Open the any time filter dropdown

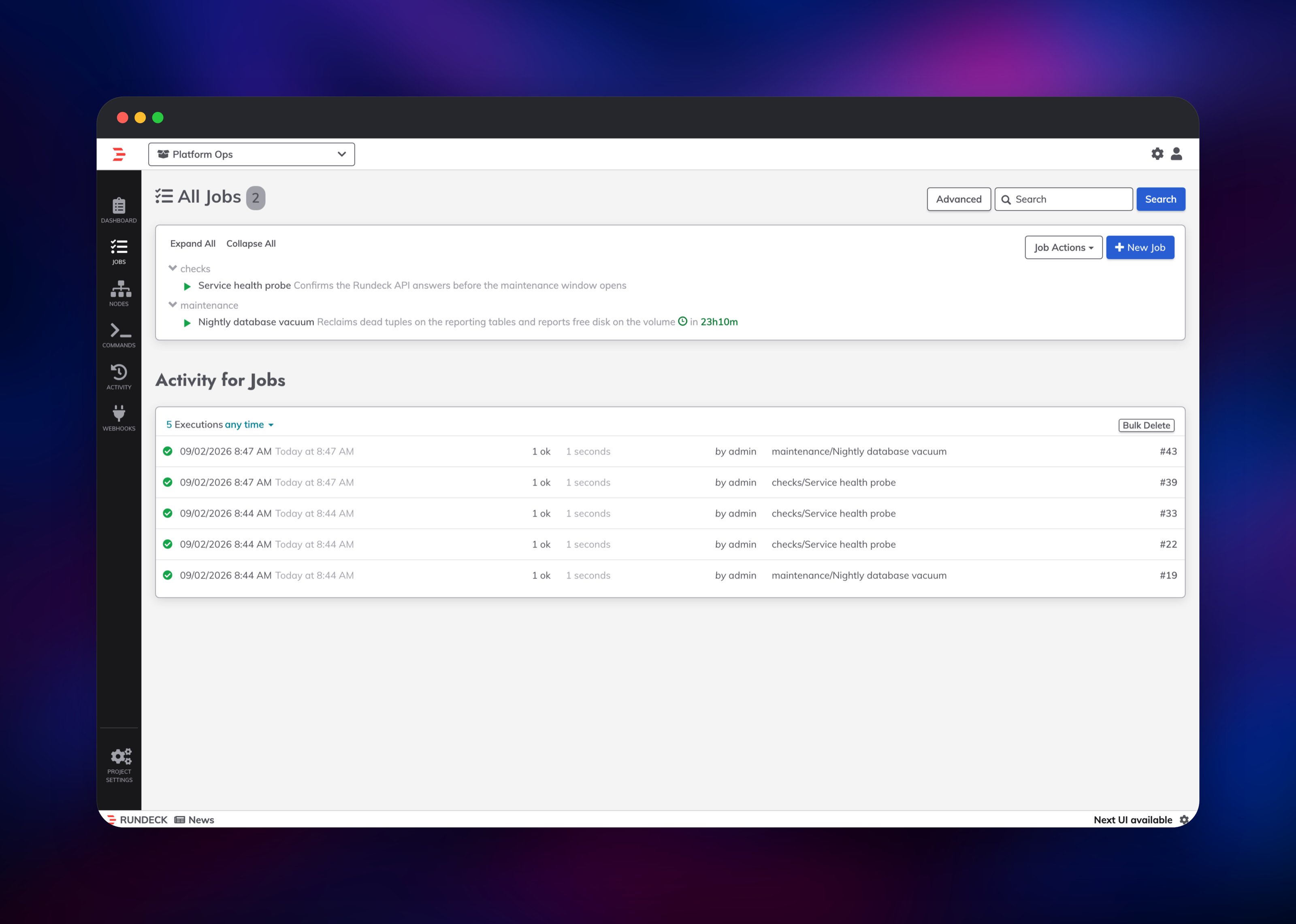pos(249,424)
